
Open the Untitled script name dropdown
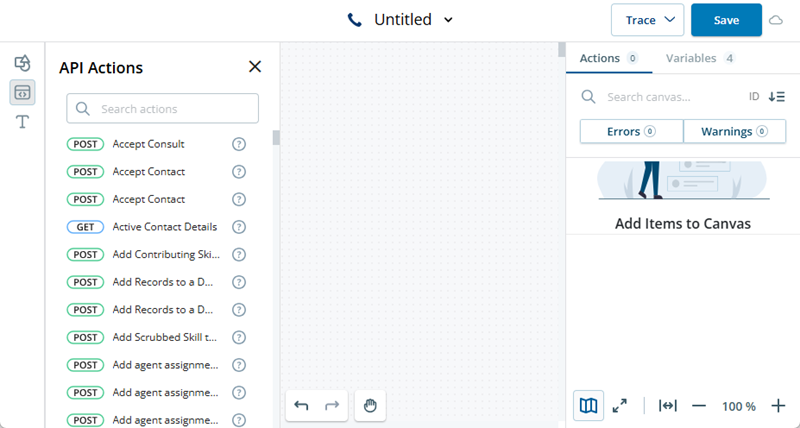click(x=448, y=20)
